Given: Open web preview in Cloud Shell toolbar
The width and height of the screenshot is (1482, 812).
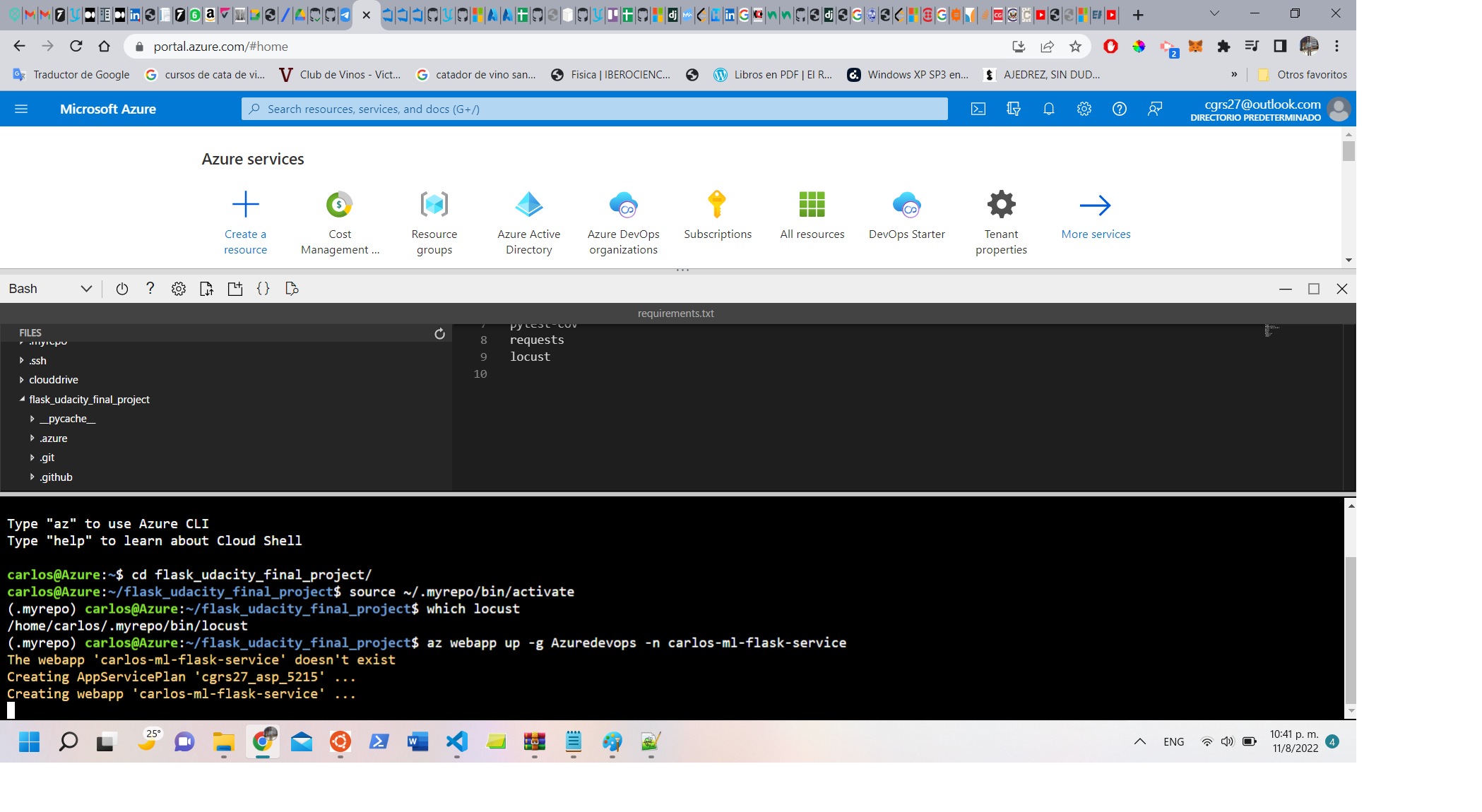Looking at the screenshot, I should (x=292, y=288).
